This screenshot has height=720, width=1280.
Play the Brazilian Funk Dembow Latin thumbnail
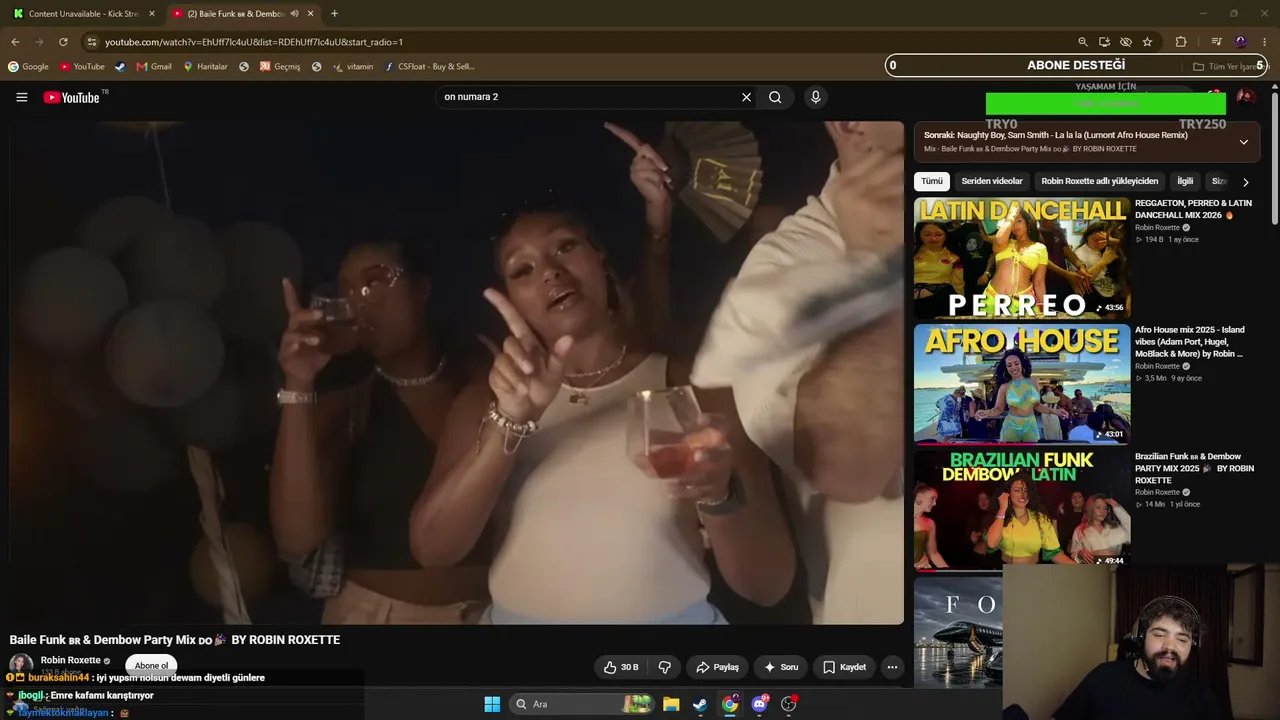point(1022,510)
